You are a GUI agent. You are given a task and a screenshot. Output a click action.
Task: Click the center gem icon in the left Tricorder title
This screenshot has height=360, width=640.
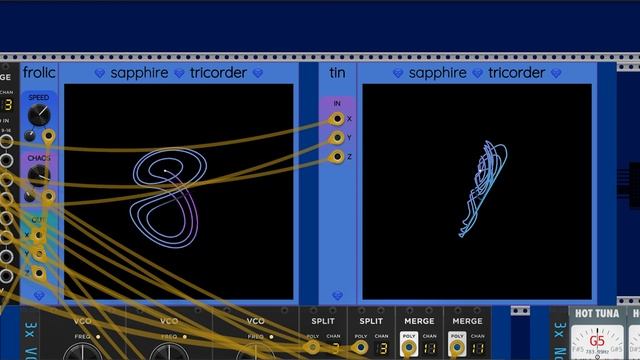tap(179, 73)
